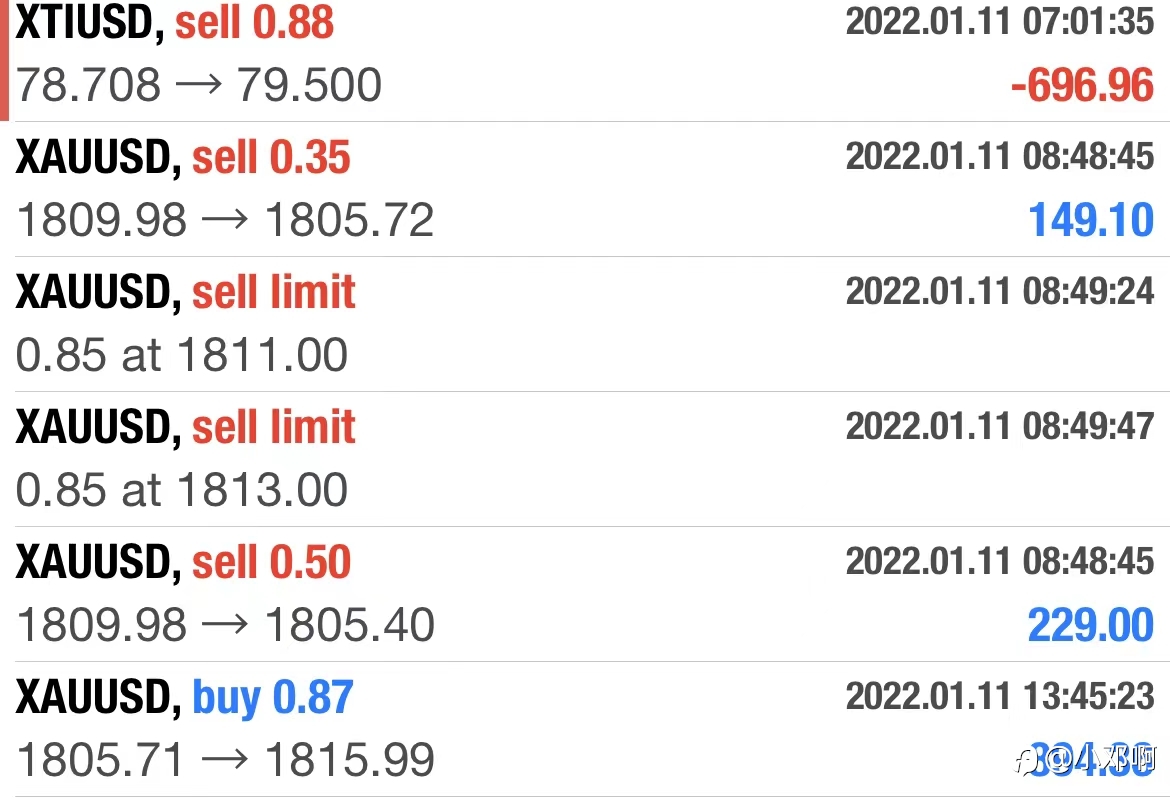Viewport: 1170px width, 806px height.
Task: Open the XAUUSD sell 0.35 trade
Action: (585, 189)
